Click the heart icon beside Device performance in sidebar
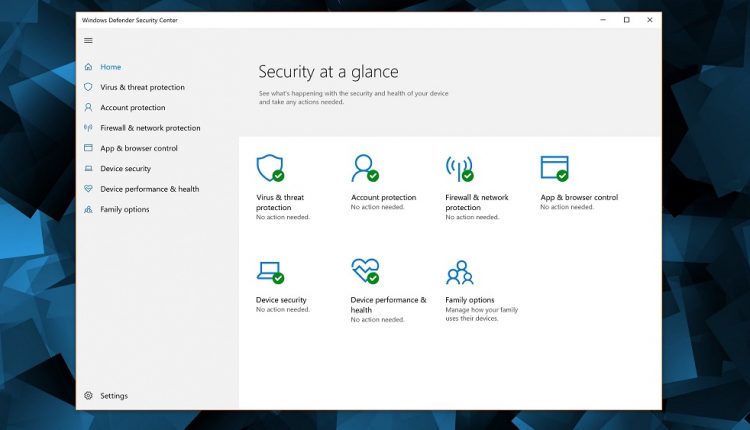Screen dimensions: 750x430 coord(88,189)
